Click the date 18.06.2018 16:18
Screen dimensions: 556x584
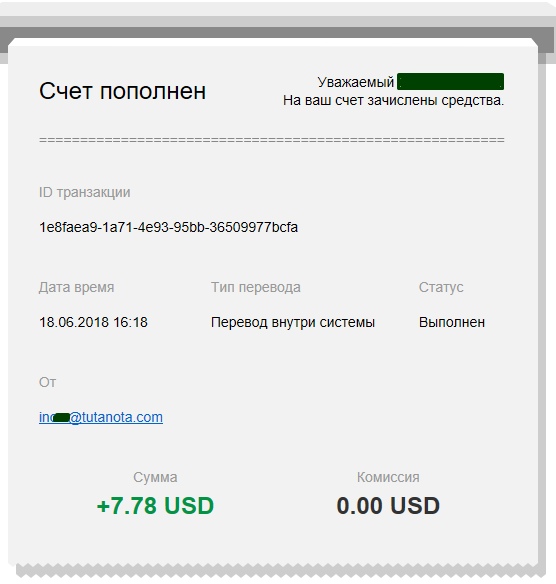(93, 322)
